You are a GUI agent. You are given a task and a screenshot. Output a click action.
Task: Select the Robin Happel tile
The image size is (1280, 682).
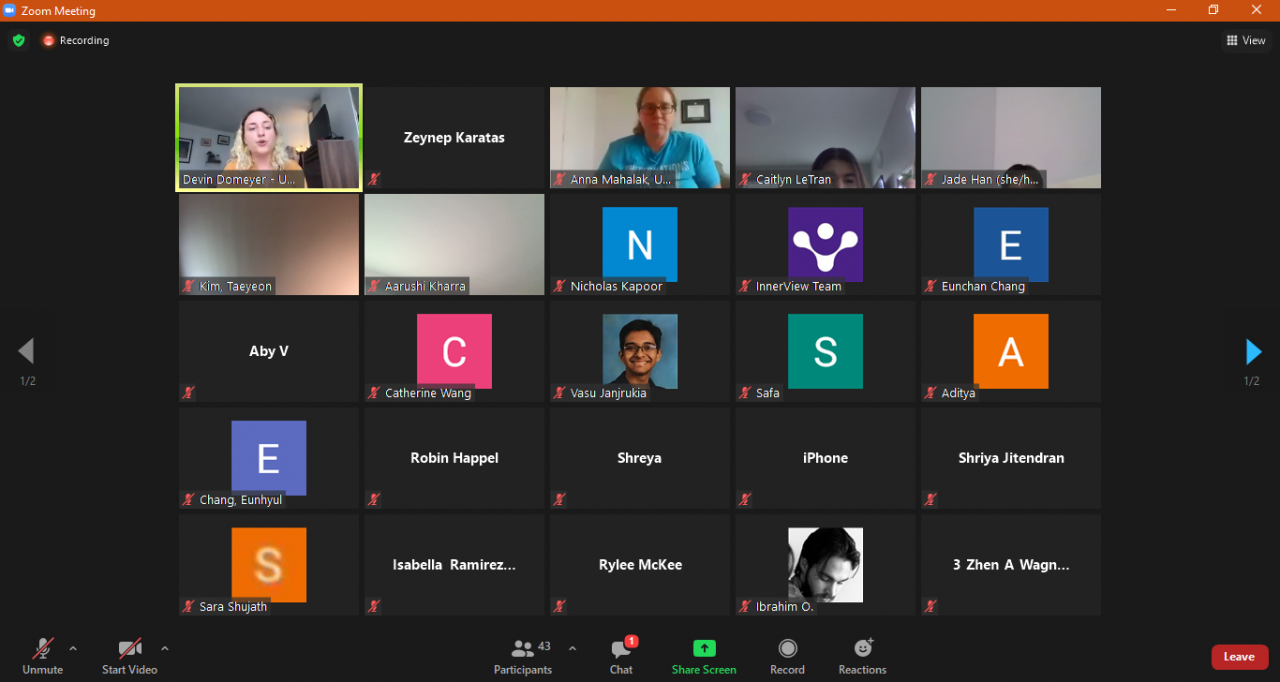(454, 458)
